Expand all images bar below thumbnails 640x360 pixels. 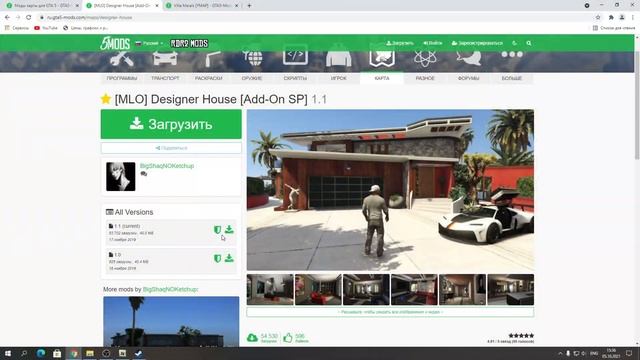pos(390,312)
